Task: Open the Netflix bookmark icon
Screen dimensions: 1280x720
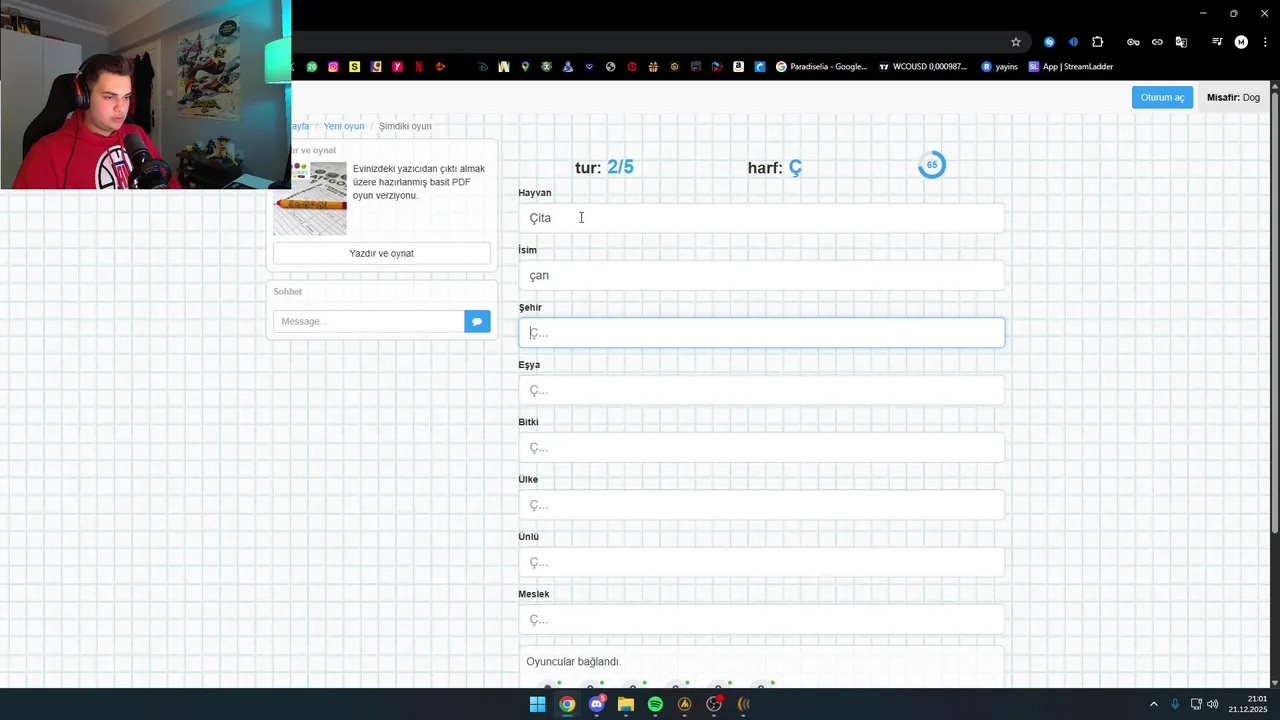Action: (418, 67)
